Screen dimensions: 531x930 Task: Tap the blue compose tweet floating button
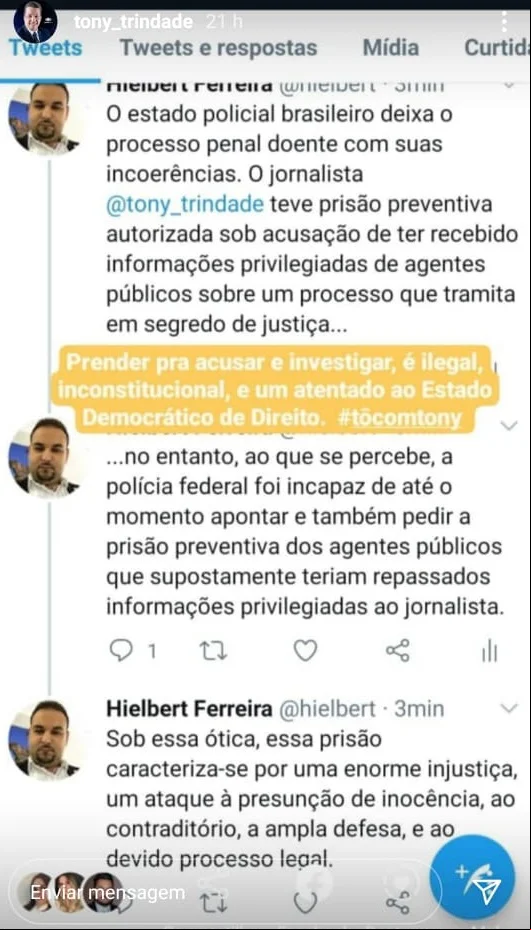(472, 878)
